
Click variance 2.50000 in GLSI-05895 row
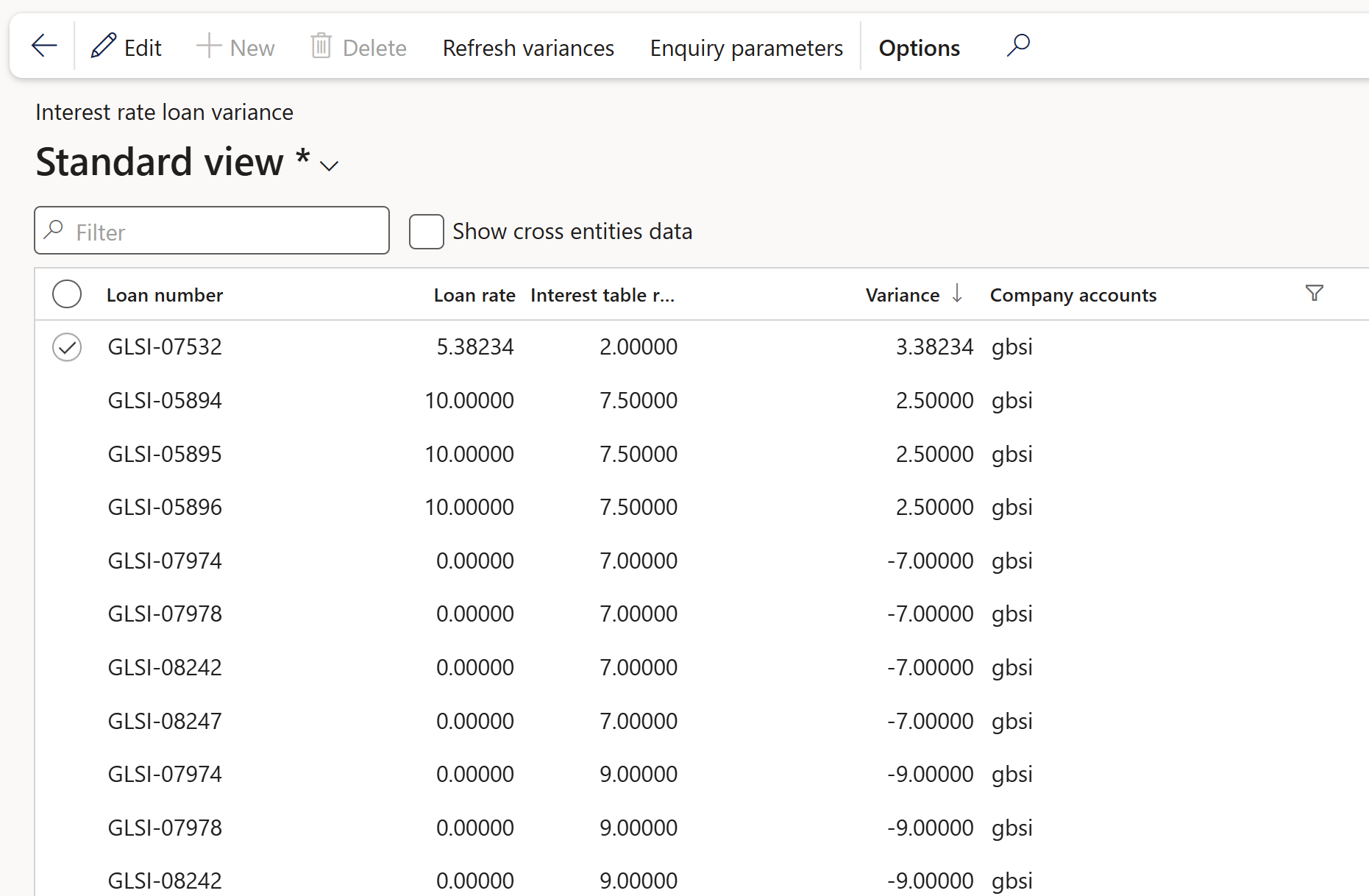click(x=934, y=454)
